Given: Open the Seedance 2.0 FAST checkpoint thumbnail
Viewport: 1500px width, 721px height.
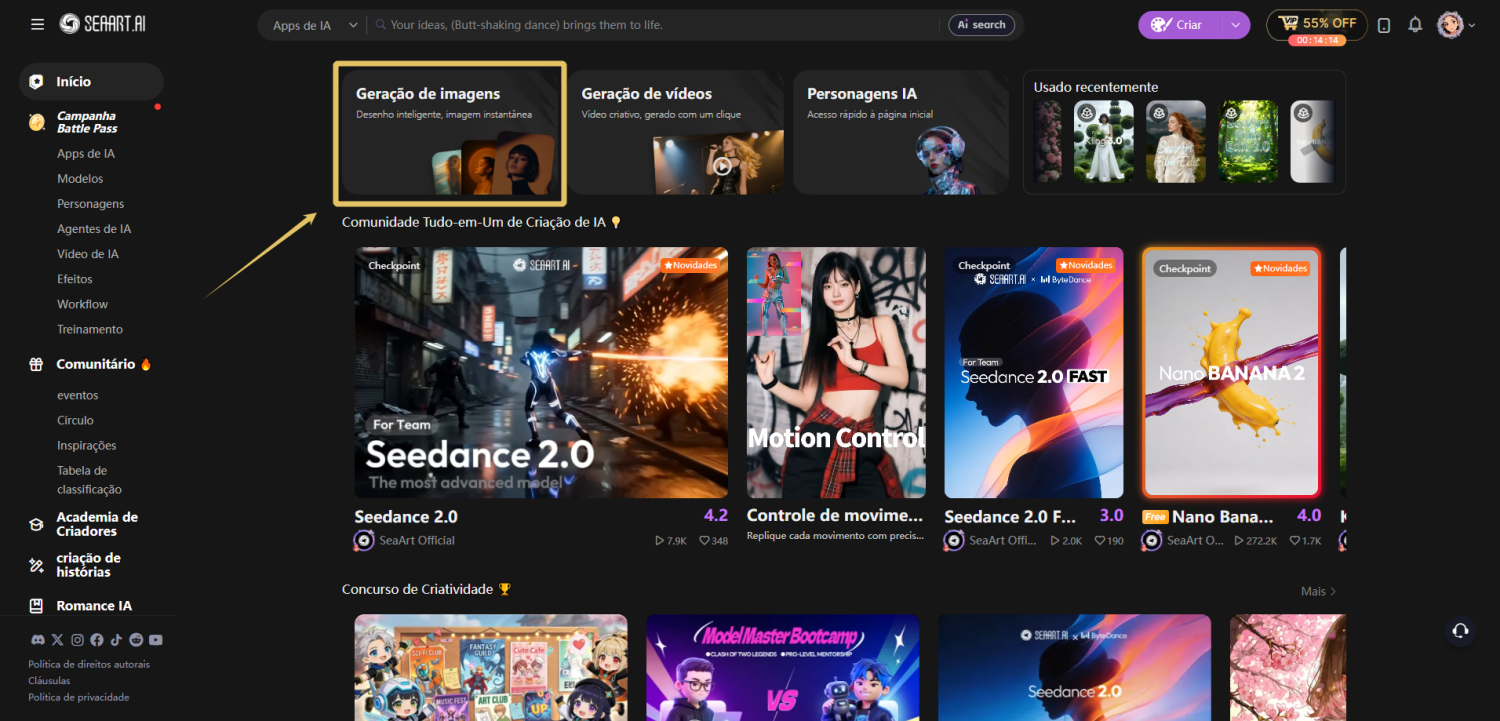Looking at the screenshot, I should [1034, 373].
